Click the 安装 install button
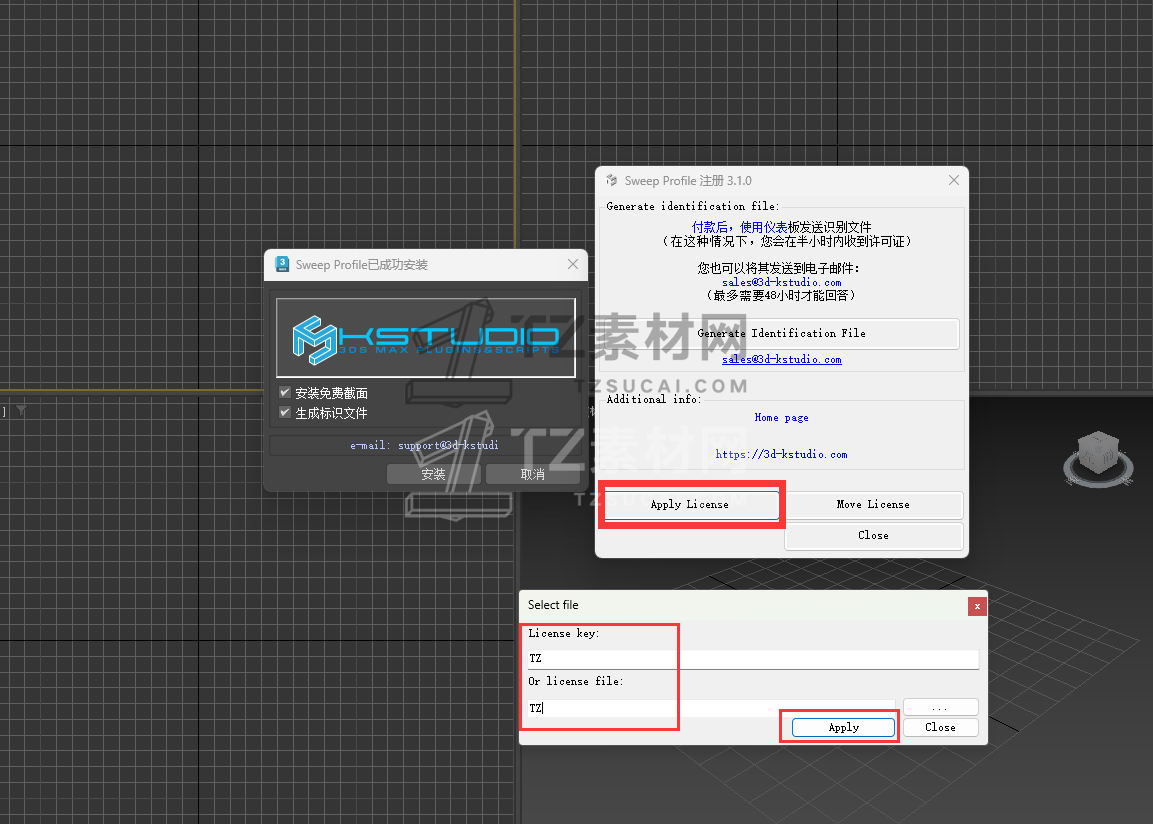The height and width of the screenshot is (824, 1153). (x=433, y=474)
